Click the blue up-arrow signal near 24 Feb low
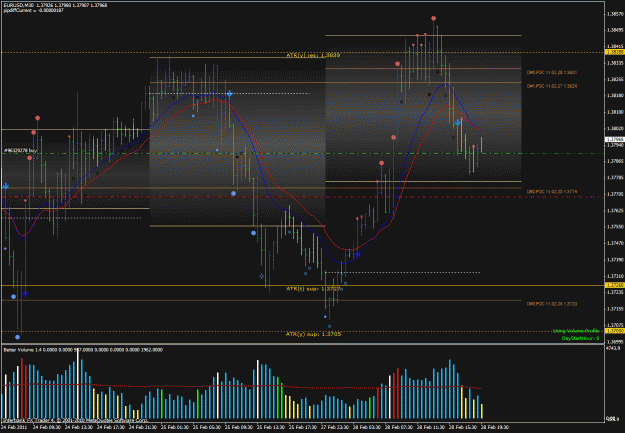625x433 pixels. click(26, 294)
